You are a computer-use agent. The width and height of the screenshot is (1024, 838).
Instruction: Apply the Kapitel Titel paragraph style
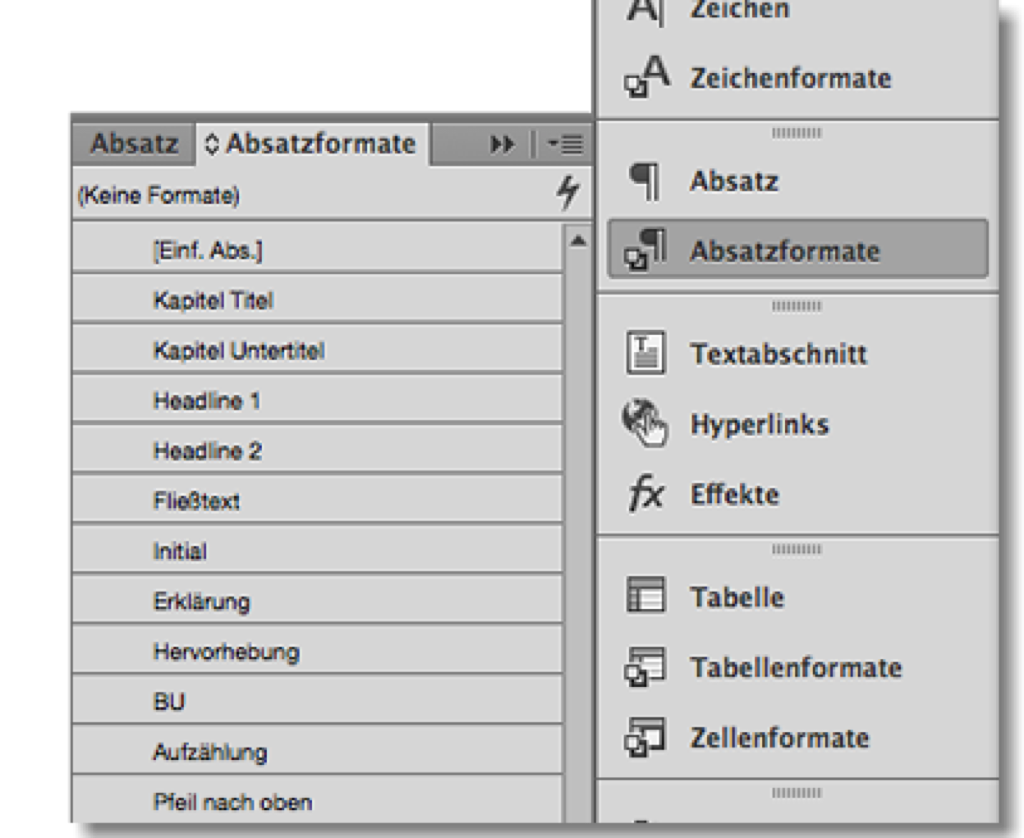tap(213, 300)
